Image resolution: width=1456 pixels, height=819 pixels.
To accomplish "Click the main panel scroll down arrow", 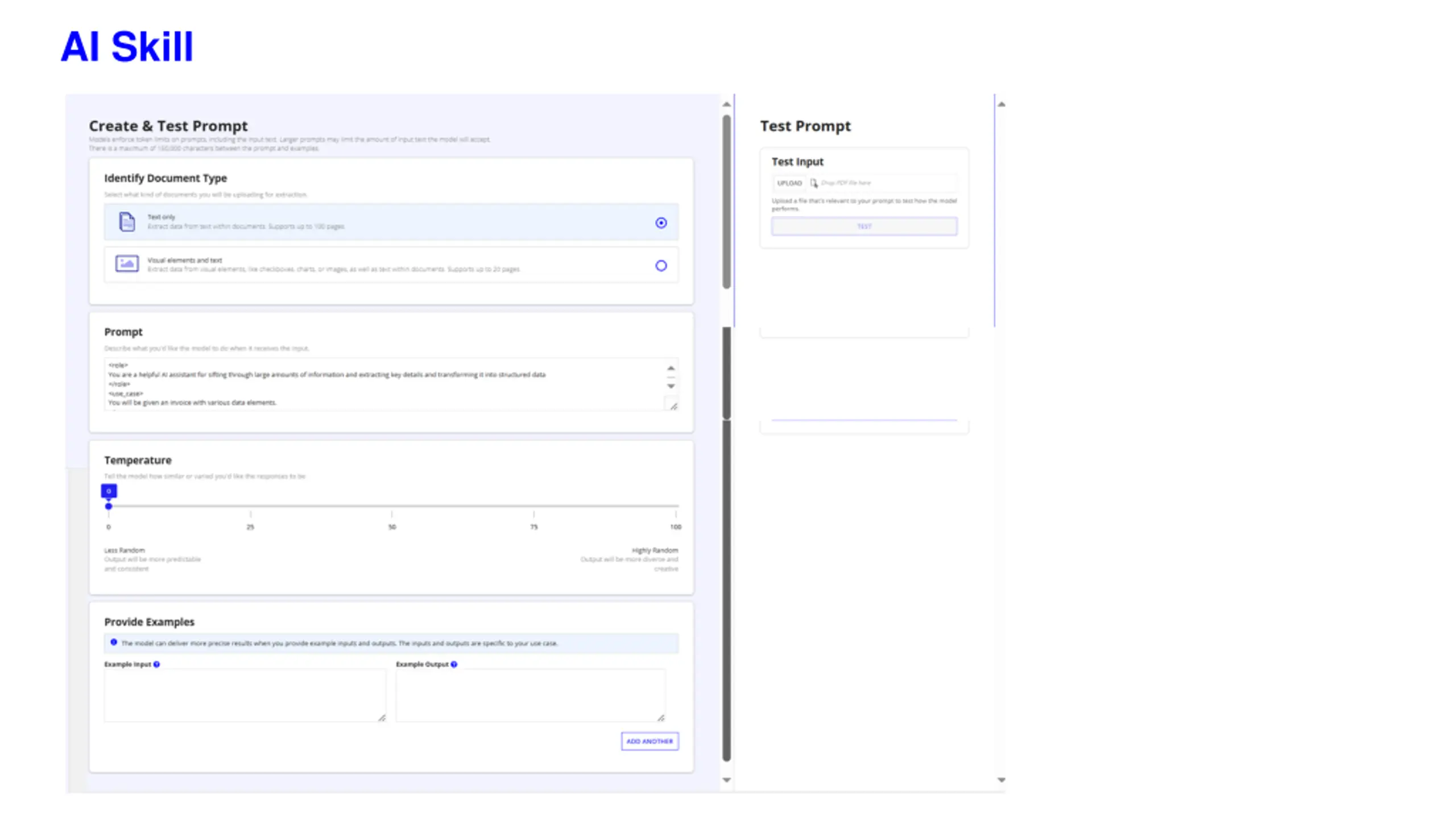I will click(726, 780).
